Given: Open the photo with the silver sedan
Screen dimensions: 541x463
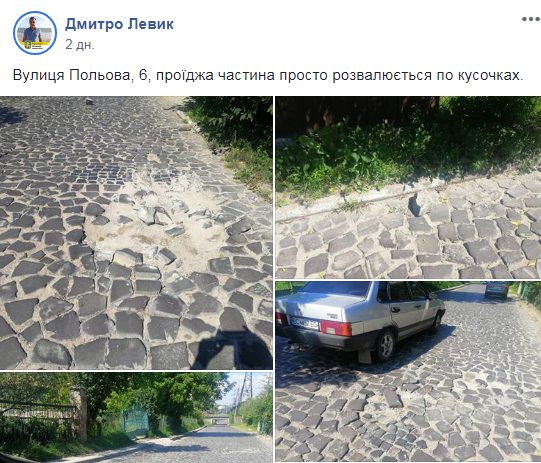Looking at the screenshot, I should point(408,372).
